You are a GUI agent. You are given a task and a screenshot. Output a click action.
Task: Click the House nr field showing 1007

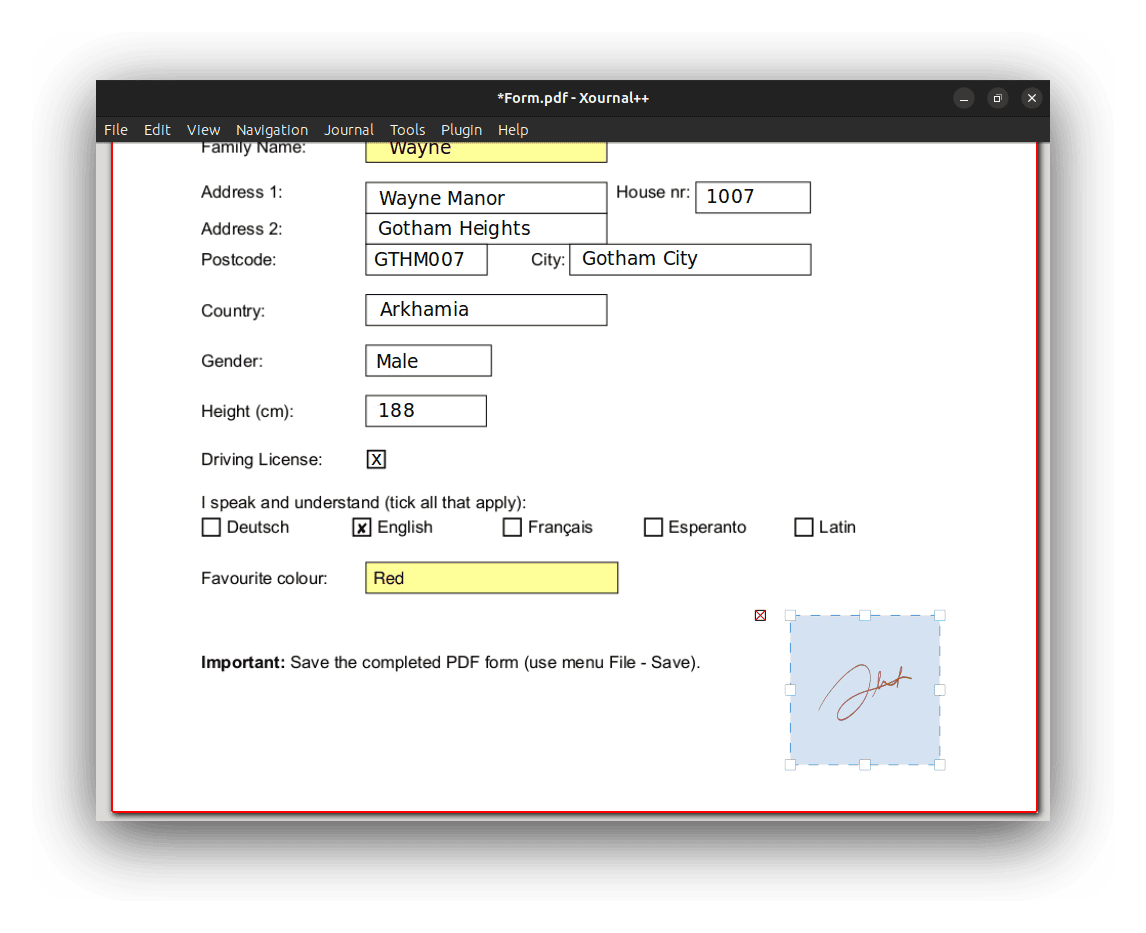(753, 197)
